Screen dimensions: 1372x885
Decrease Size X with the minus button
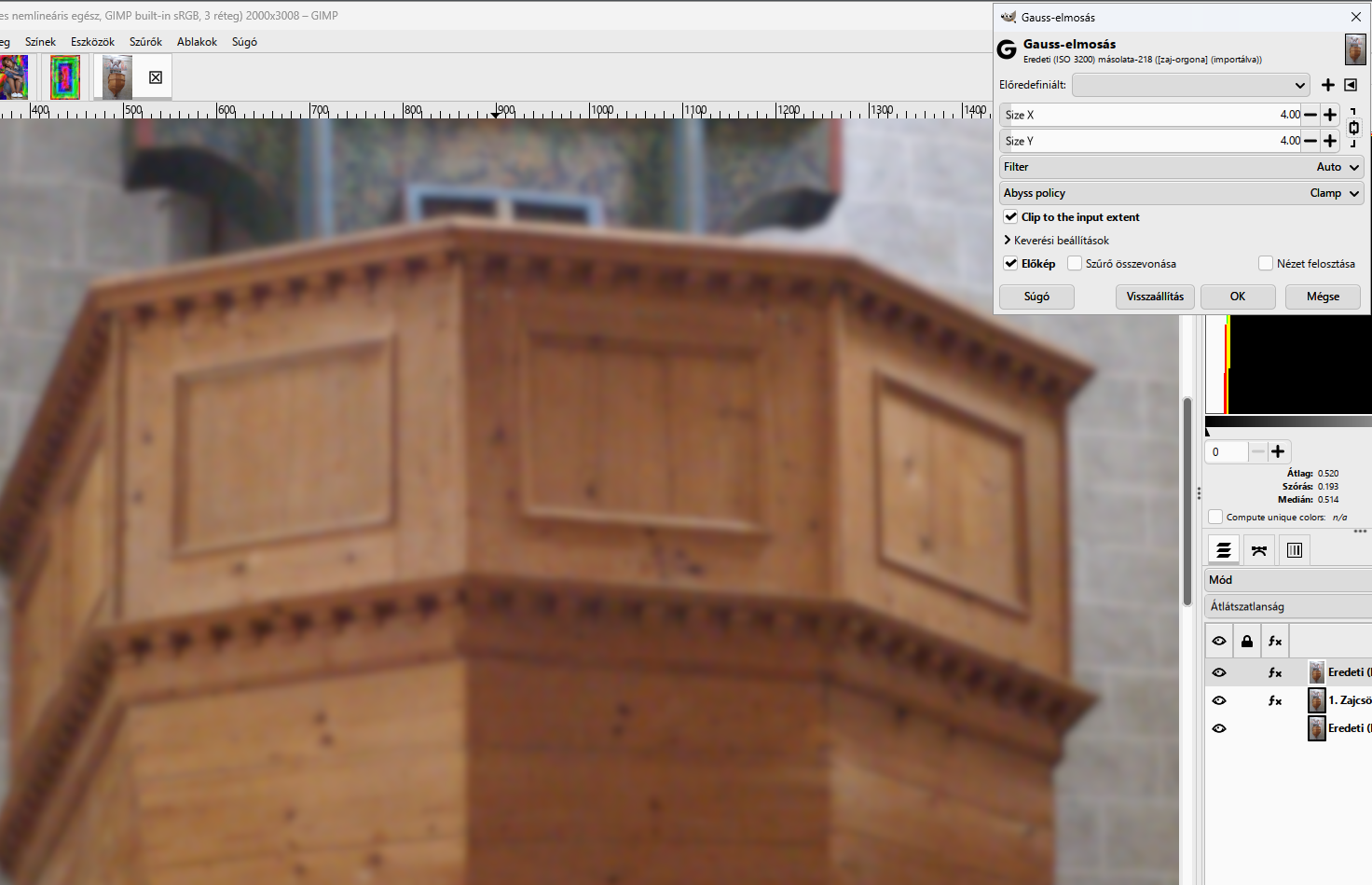click(1310, 115)
